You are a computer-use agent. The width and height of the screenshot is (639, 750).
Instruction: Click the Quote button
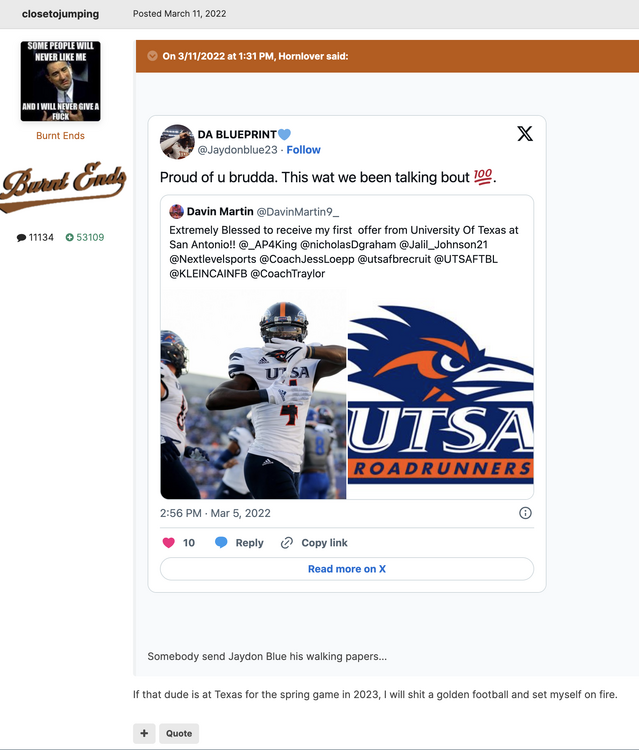click(x=179, y=733)
